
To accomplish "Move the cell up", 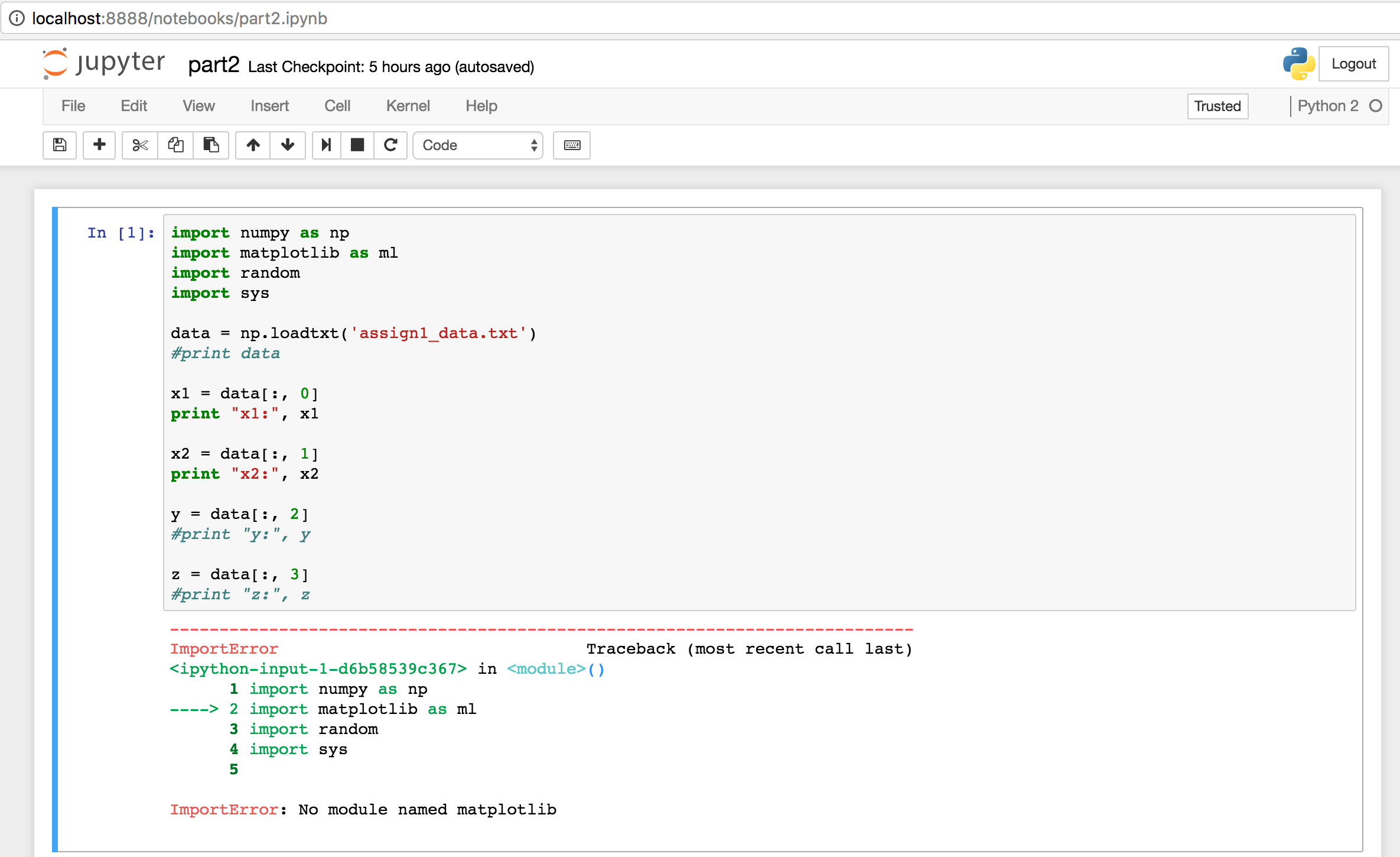I will click(x=252, y=145).
